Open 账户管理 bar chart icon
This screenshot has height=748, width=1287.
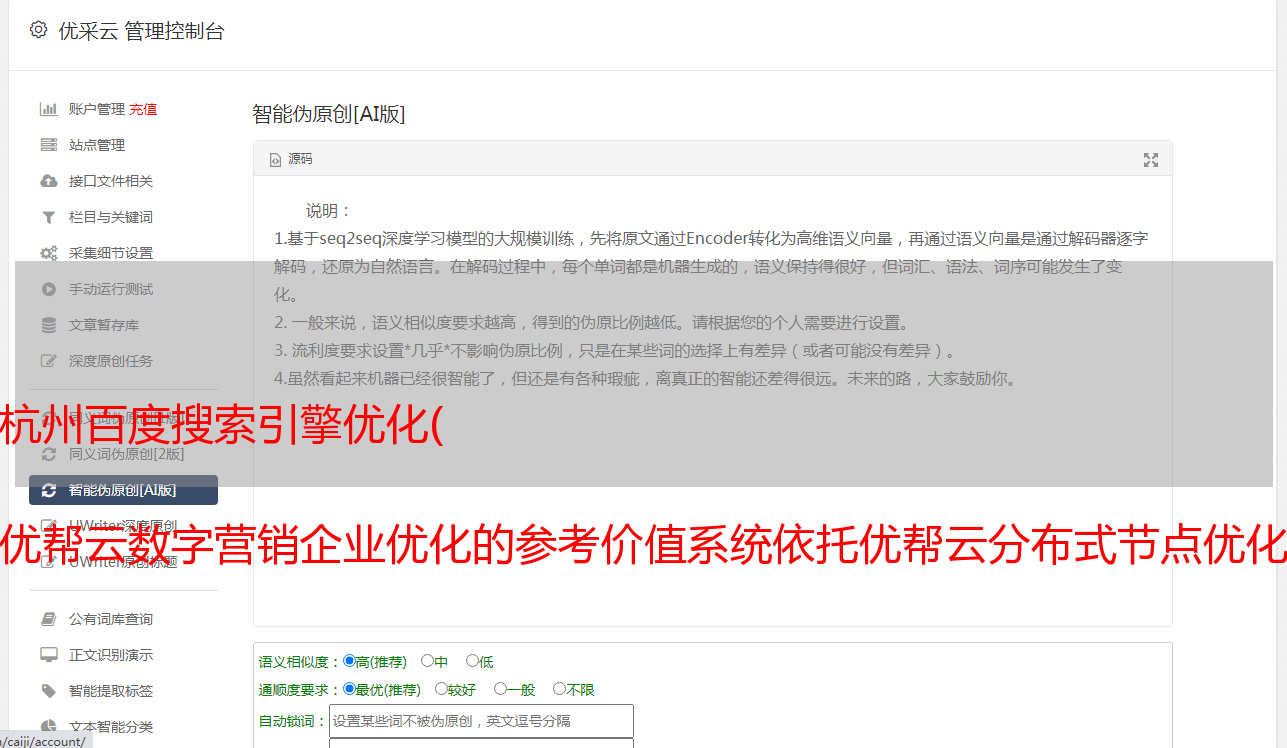[x=48, y=109]
